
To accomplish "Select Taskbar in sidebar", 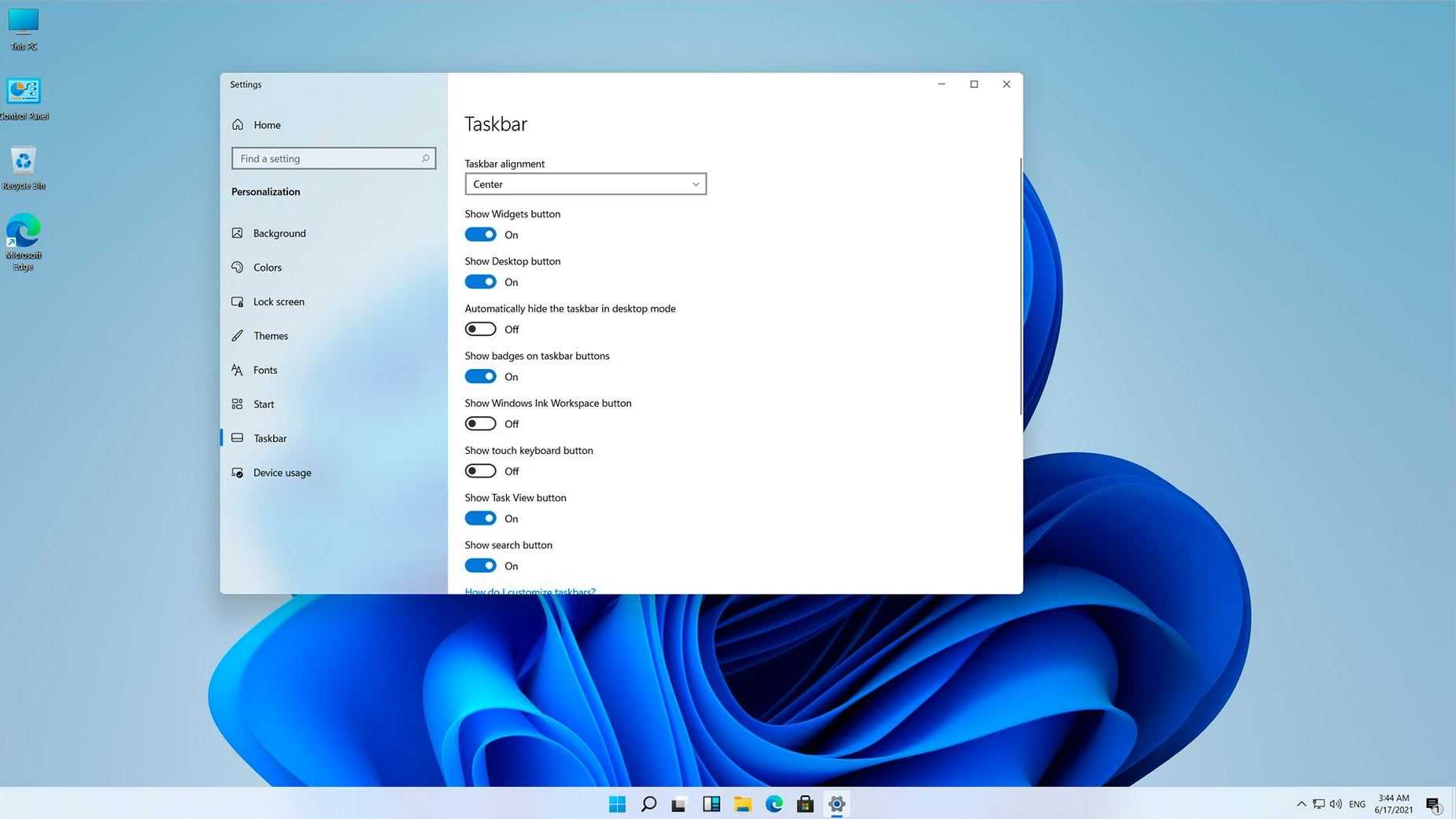I will click(334, 438).
